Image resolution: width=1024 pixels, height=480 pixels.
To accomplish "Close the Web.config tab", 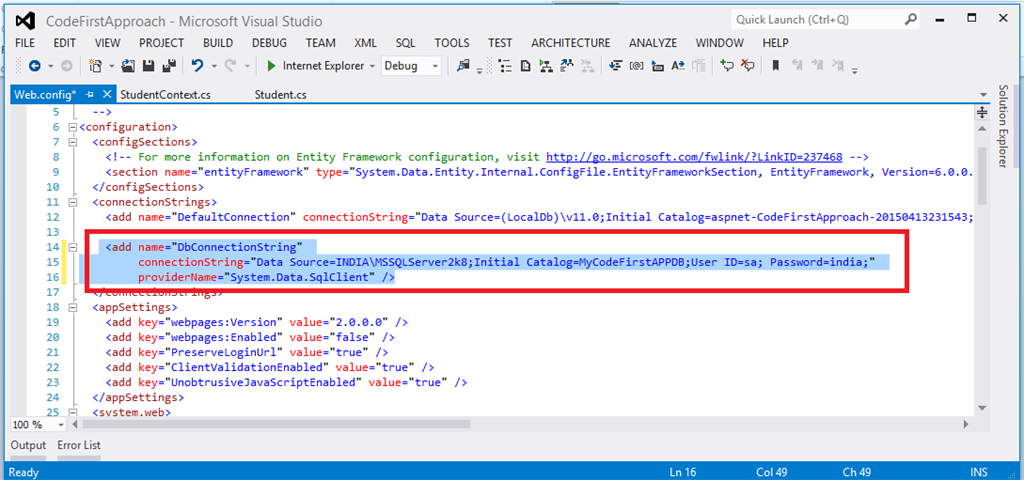I will [107, 95].
